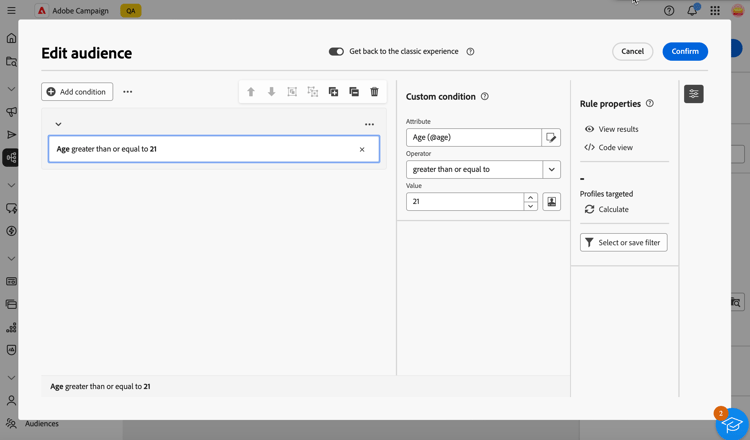Collapse the condition group chevron

click(58, 125)
